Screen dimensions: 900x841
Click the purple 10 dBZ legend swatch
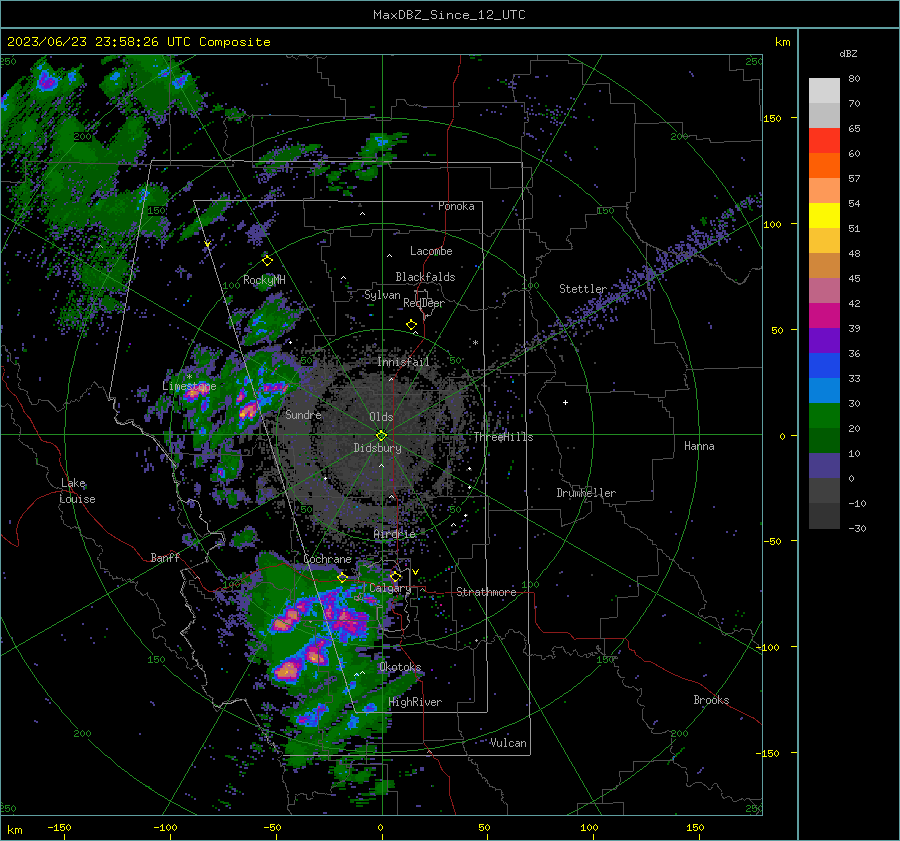[x=824, y=465]
